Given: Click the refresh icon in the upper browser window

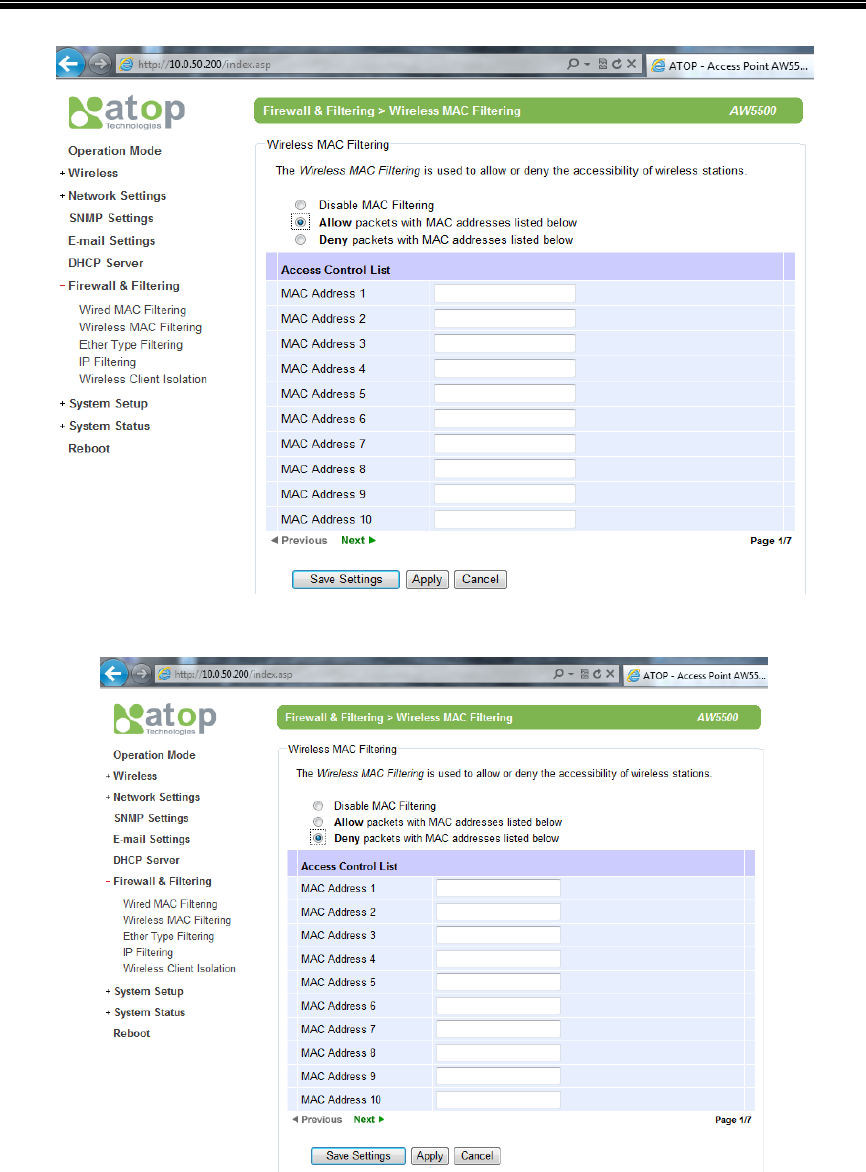Looking at the screenshot, I should tap(617, 64).
